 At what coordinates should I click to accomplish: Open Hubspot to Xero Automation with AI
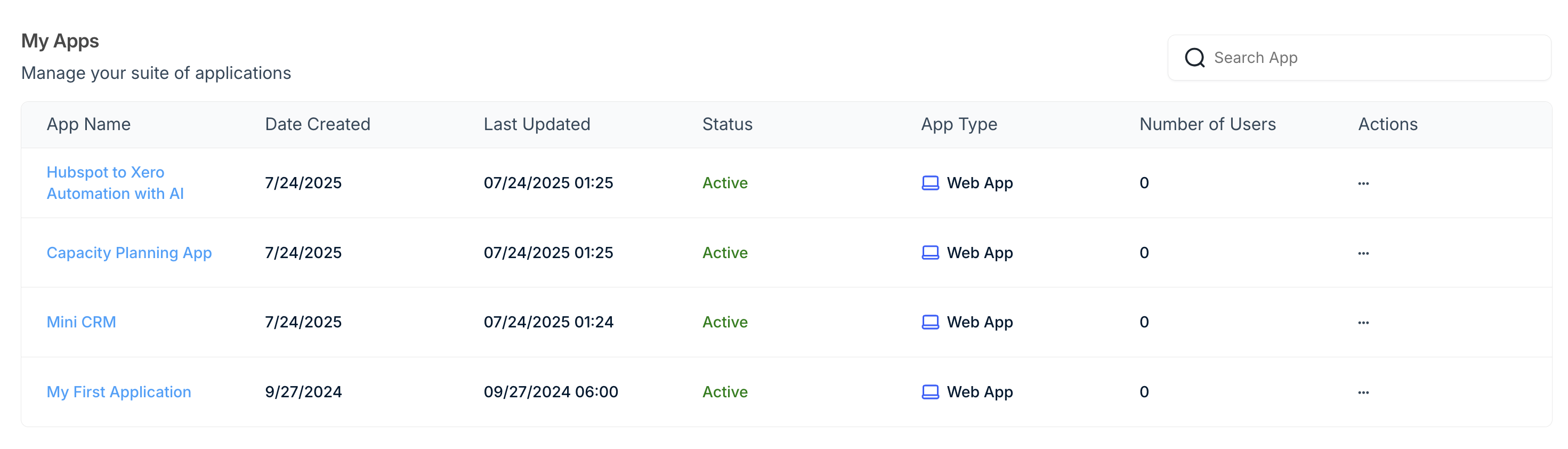pos(115,183)
